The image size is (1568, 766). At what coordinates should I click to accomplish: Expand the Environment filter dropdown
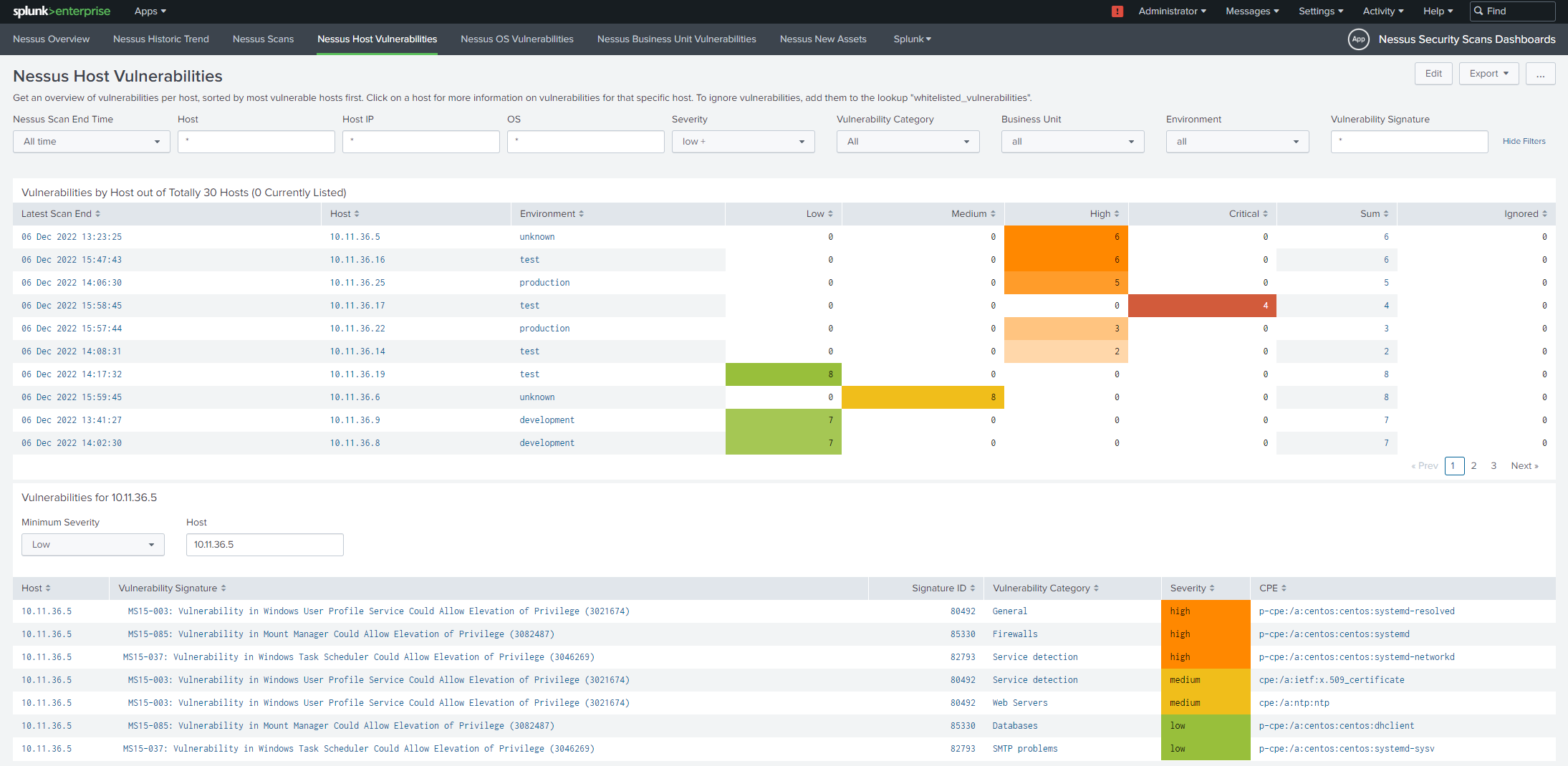1238,142
